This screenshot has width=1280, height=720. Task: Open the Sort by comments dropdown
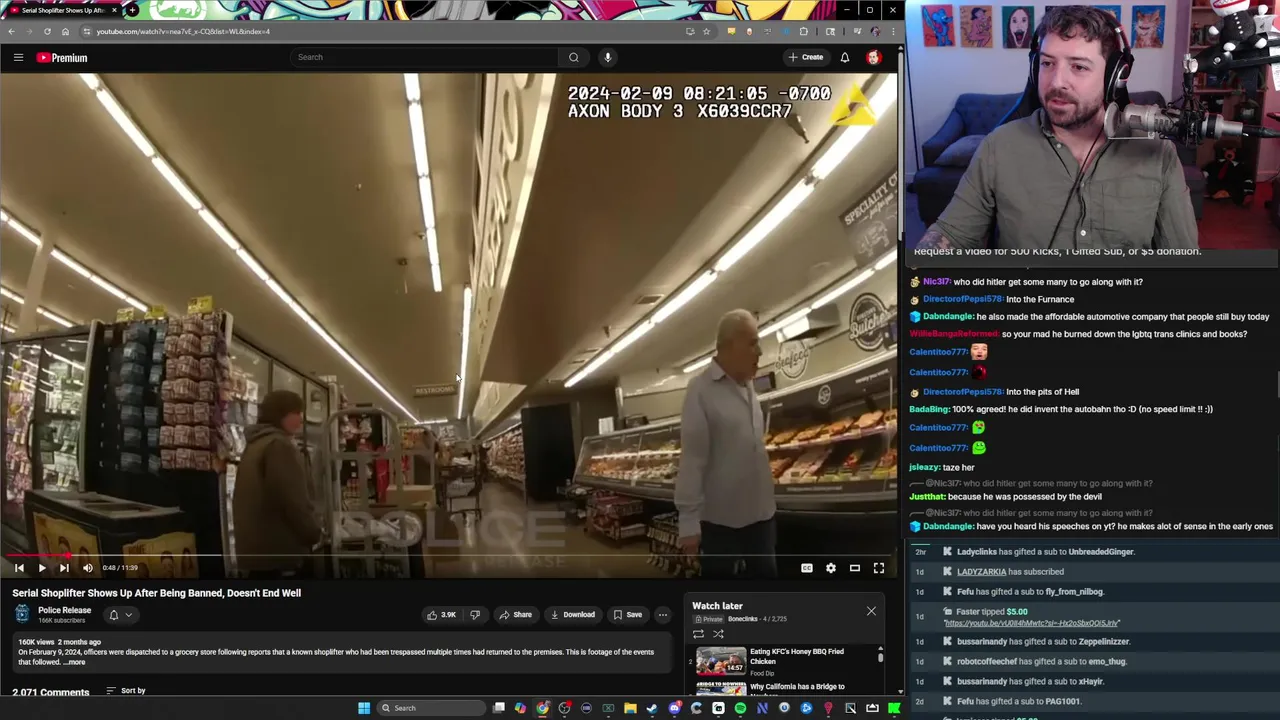[x=126, y=691]
